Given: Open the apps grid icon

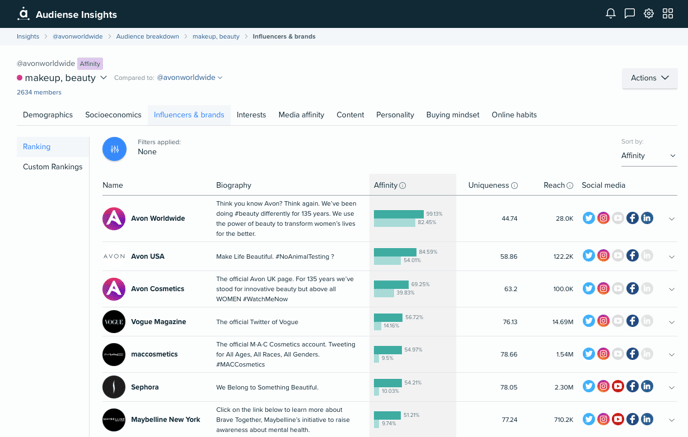Looking at the screenshot, I should [668, 14].
